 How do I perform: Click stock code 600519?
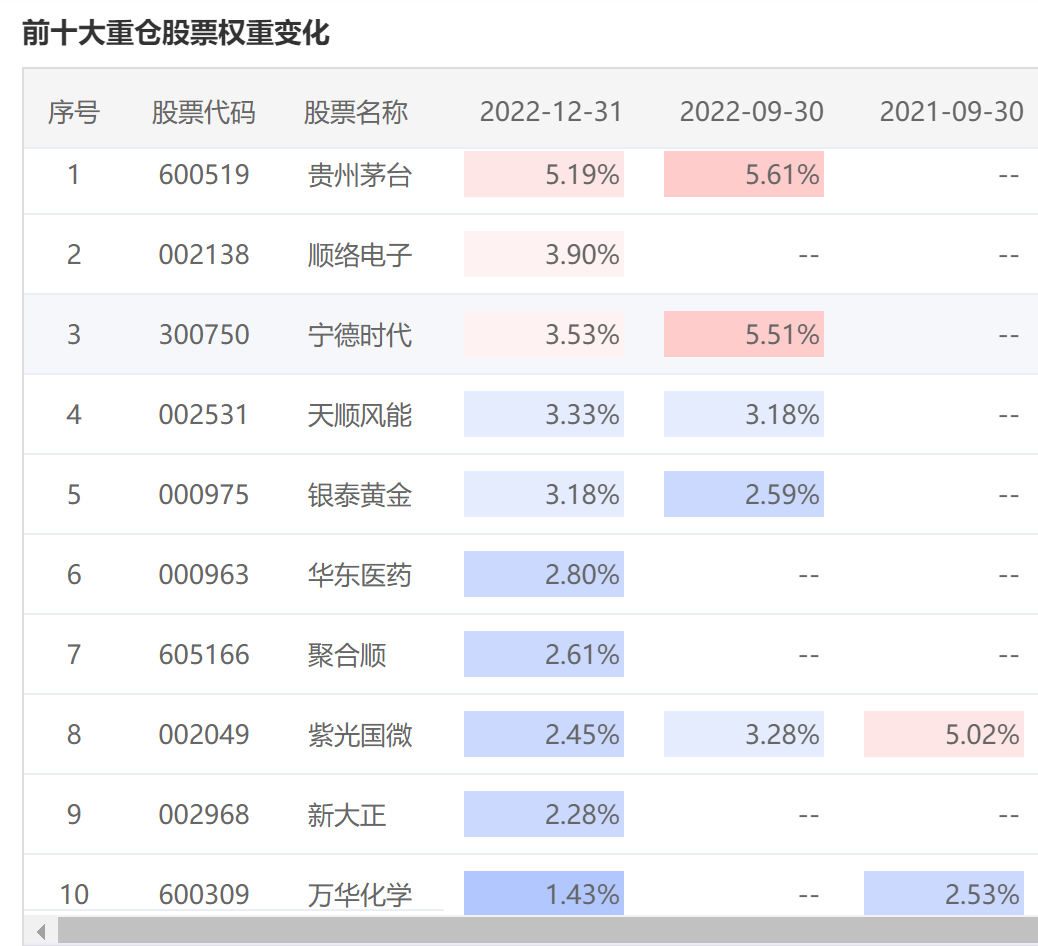tap(204, 175)
